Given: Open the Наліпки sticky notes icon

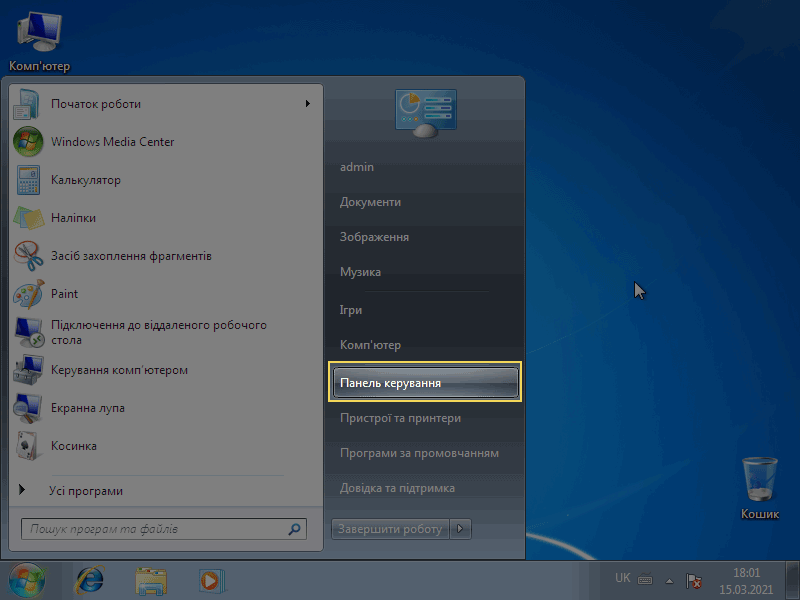Looking at the screenshot, I should coord(29,218).
